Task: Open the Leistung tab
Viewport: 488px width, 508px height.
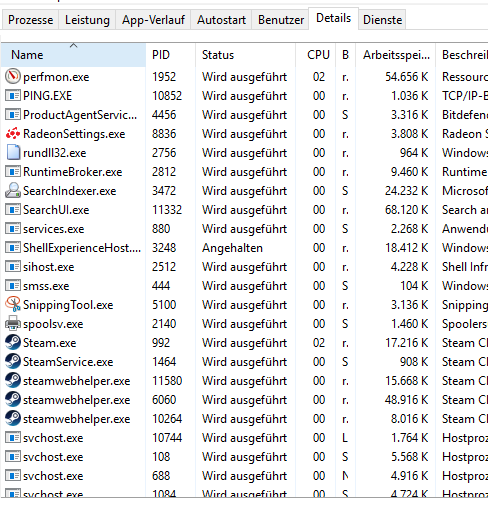Action: coord(87,20)
